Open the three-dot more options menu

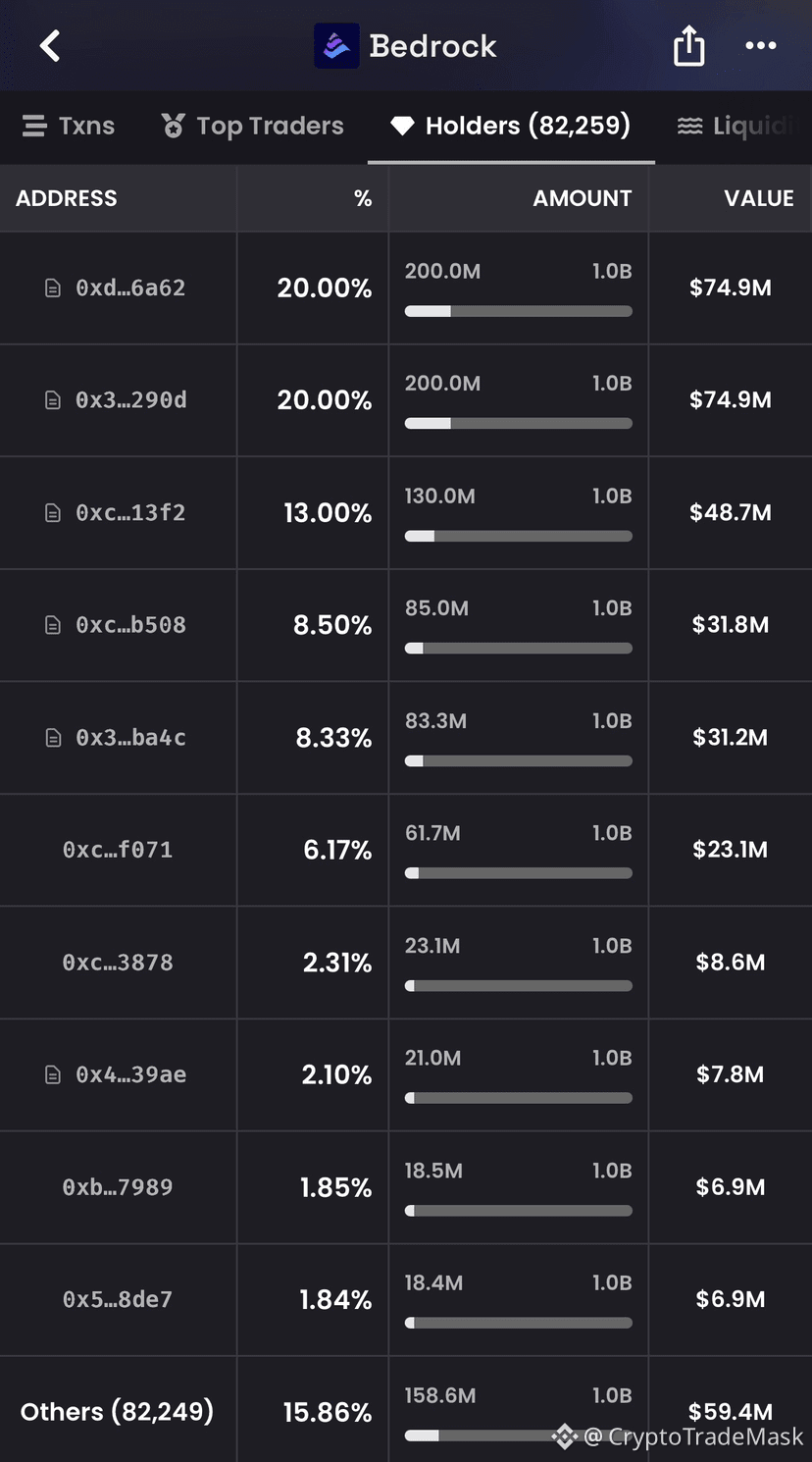click(761, 45)
